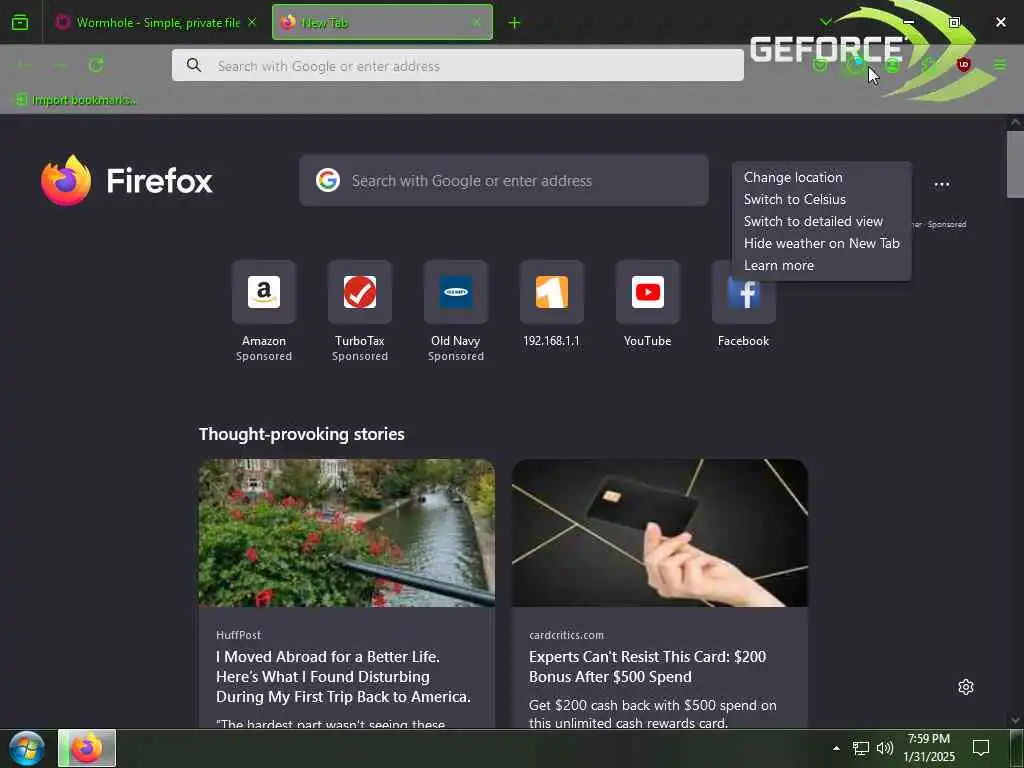1024x768 pixels.
Task: Click the scrollbar up arrow
Action: [x=1015, y=122]
